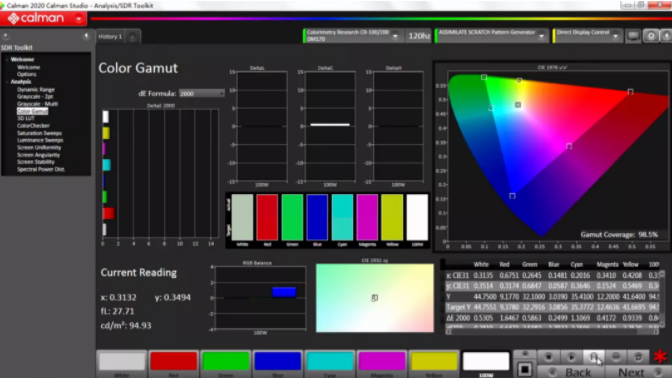Click the stop measurement button

coord(549,357)
